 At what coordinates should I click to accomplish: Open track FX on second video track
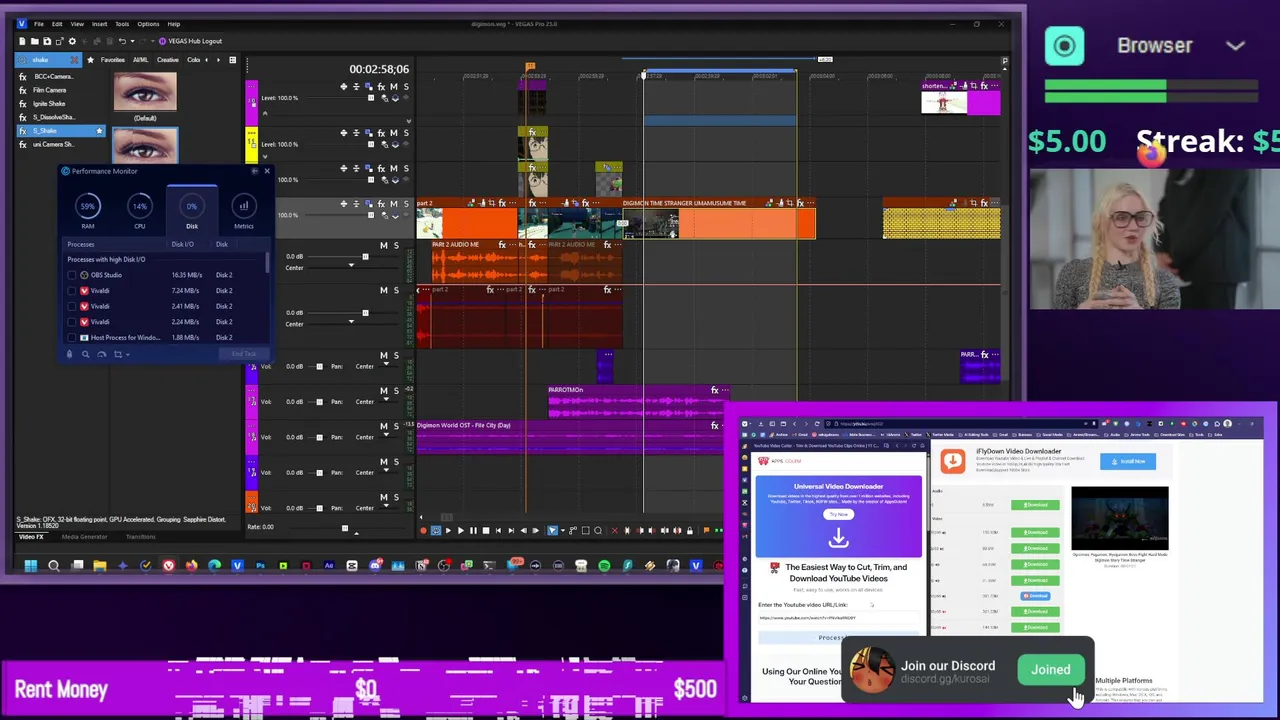(381, 133)
